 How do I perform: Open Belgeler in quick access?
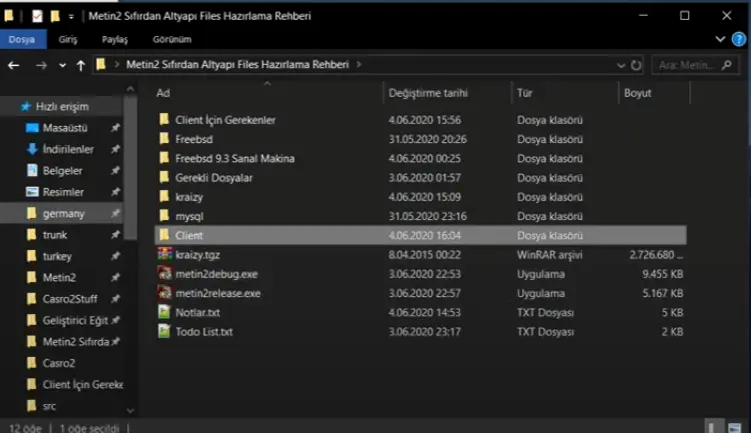tap(62, 171)
